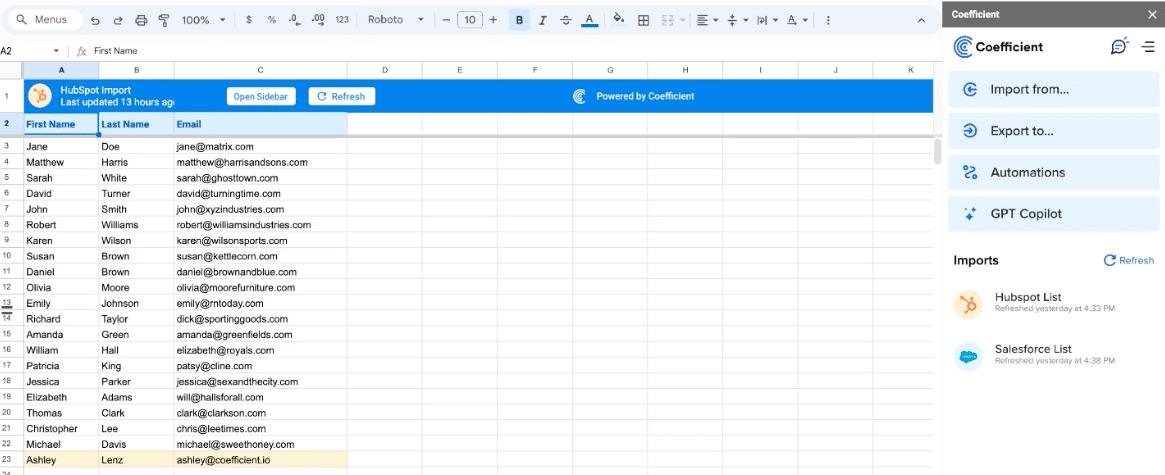
Task: Click the Redo arrow icon
Action: click(118, 20)
